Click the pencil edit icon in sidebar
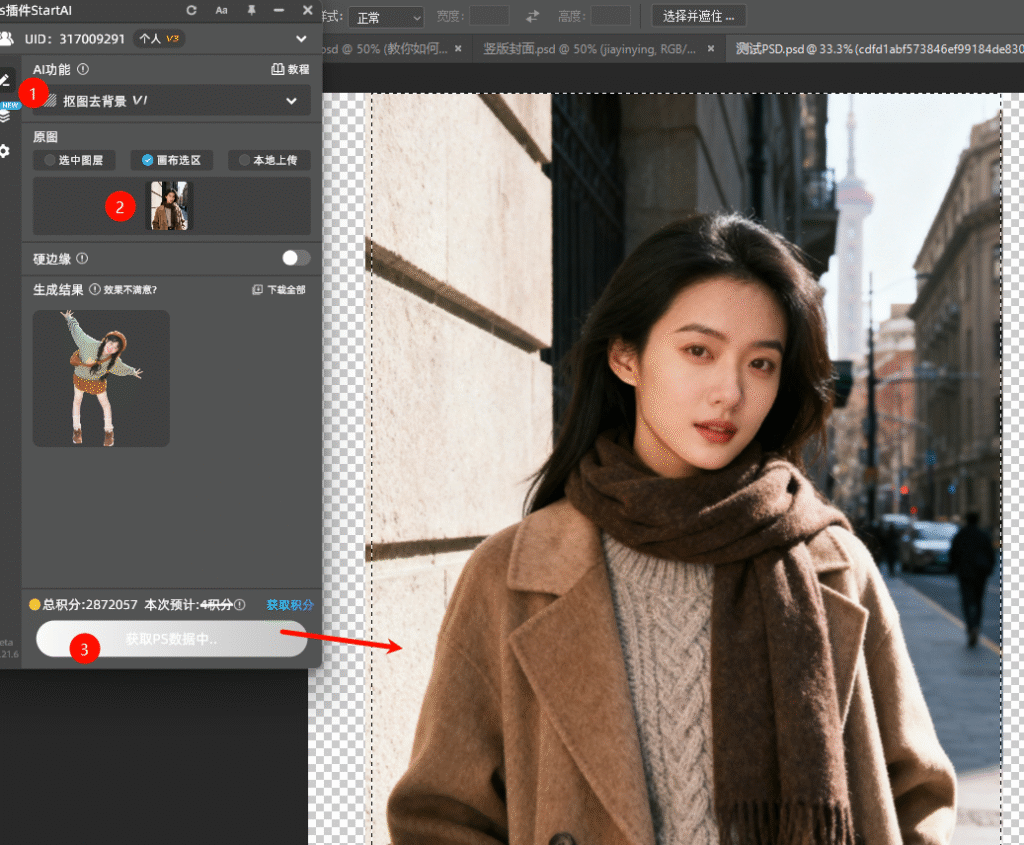This screenshot has width=1024, height=845. pos(5,80)
